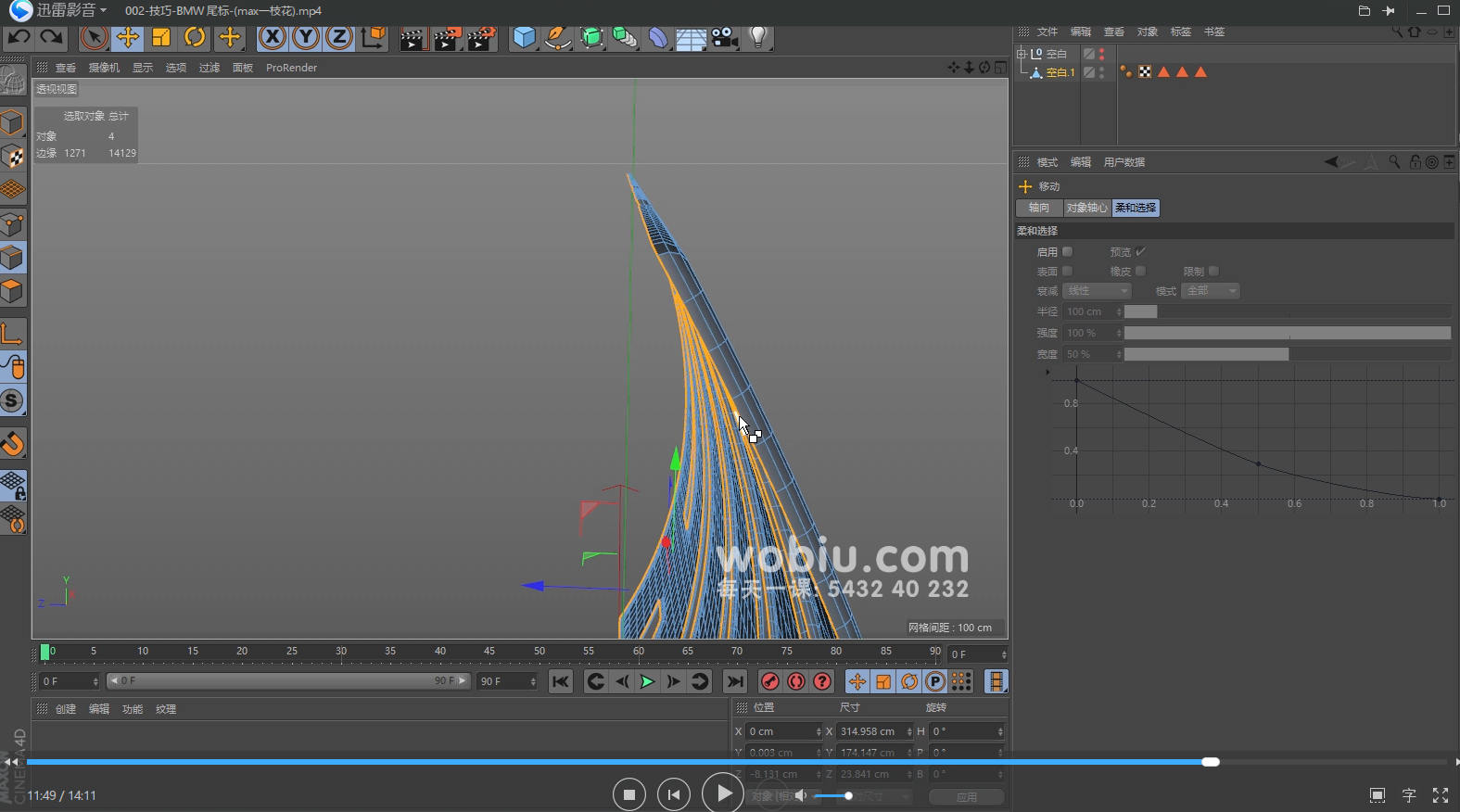Add a cube primitive object
The image size is (1460, 812).
click(x=524, y=37)
